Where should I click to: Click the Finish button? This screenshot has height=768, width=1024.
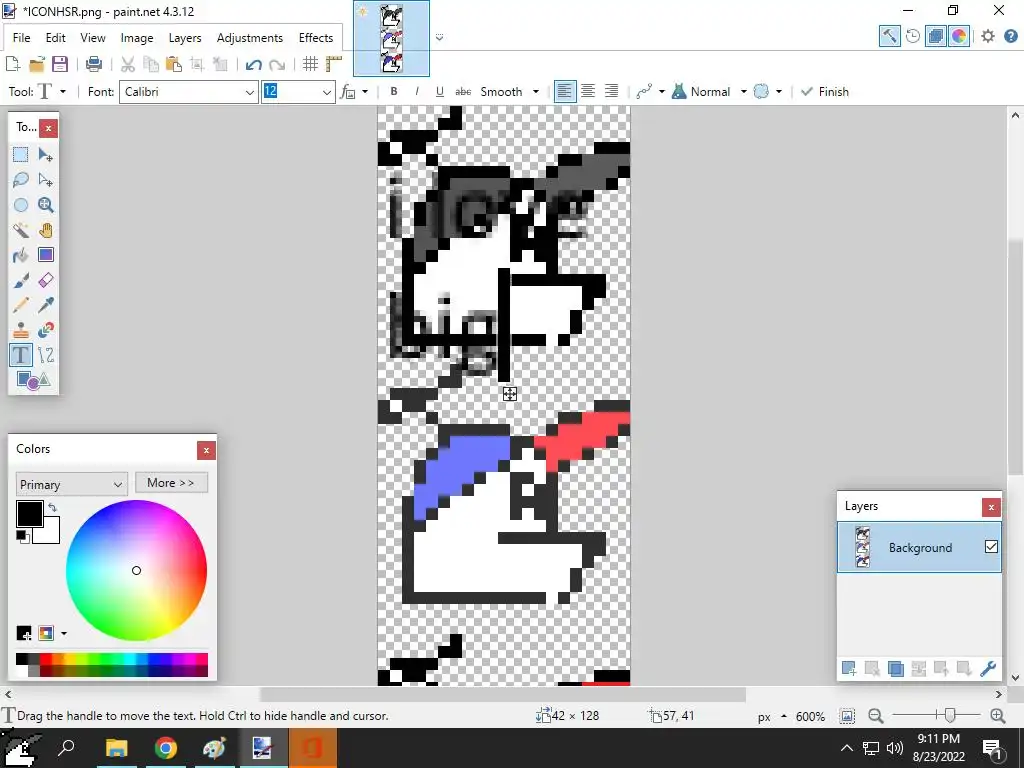click(825, 91)
